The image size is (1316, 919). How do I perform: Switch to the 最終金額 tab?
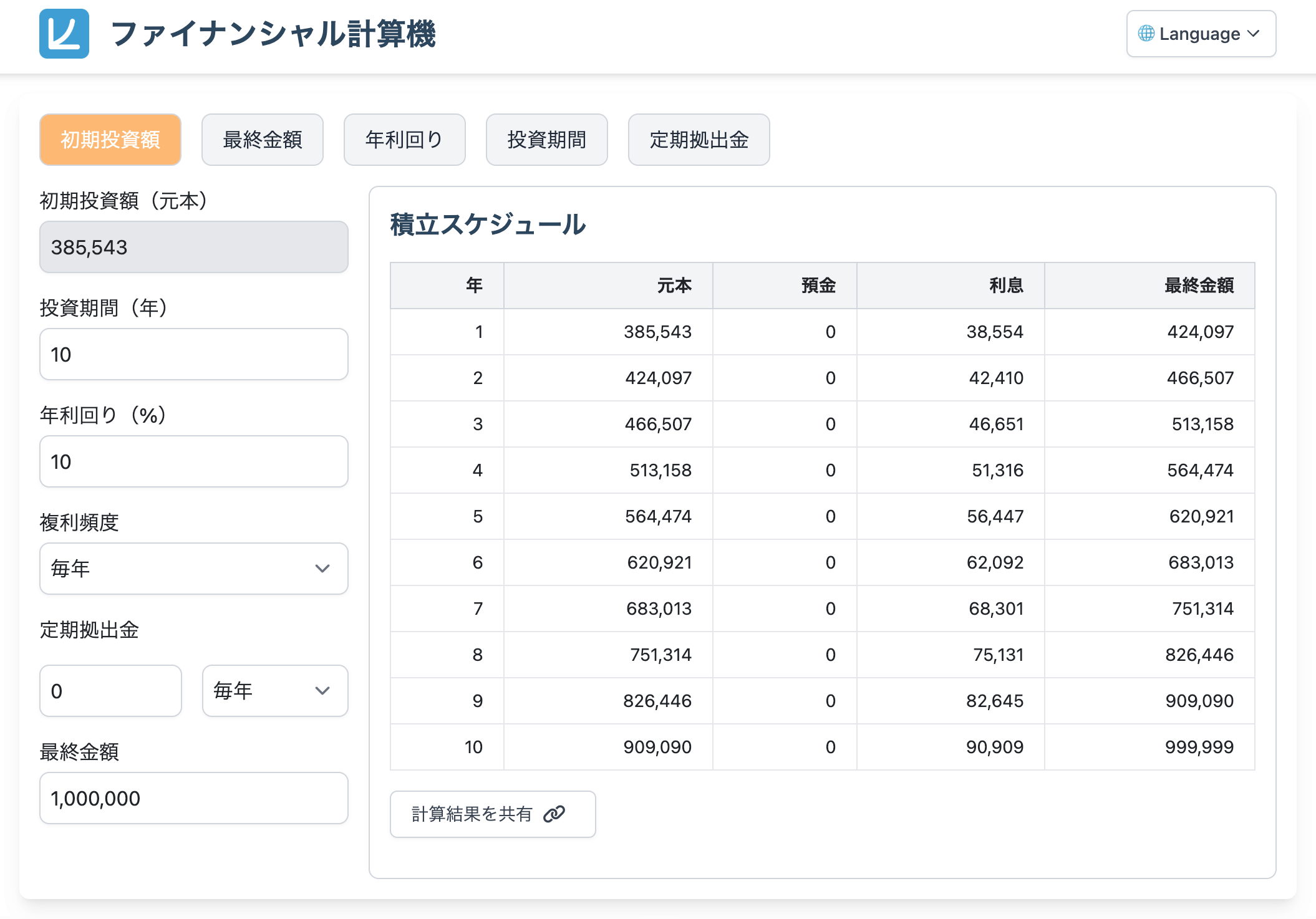[262, 140]
